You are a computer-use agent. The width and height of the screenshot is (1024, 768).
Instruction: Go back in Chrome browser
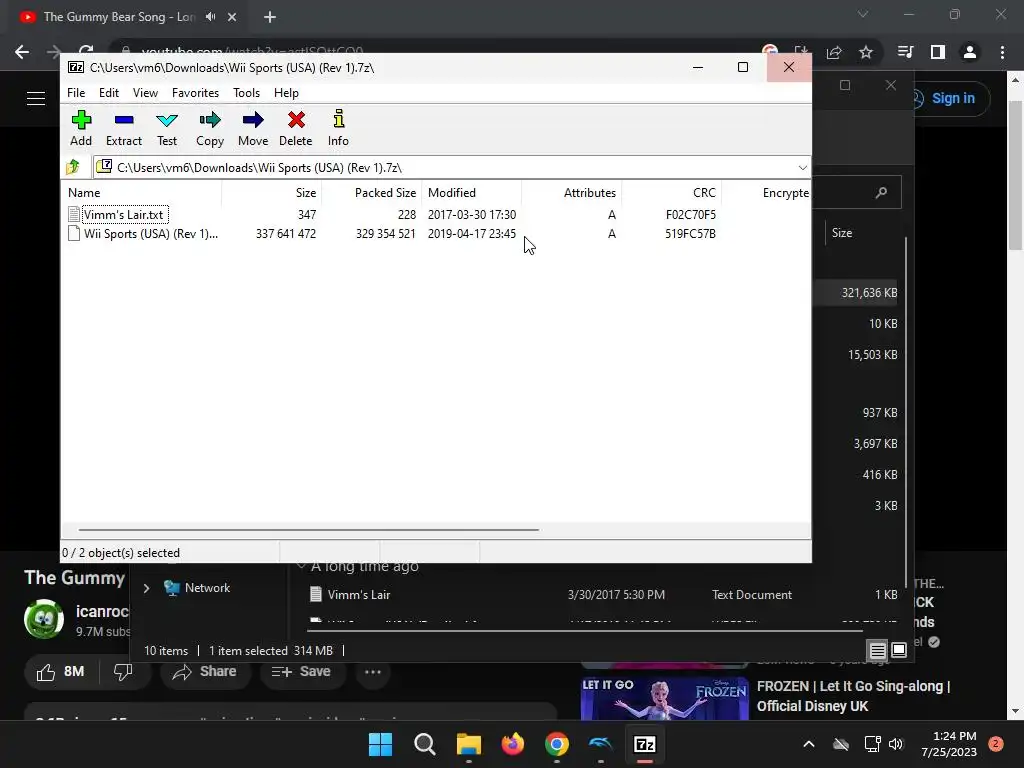coord(22,52)
